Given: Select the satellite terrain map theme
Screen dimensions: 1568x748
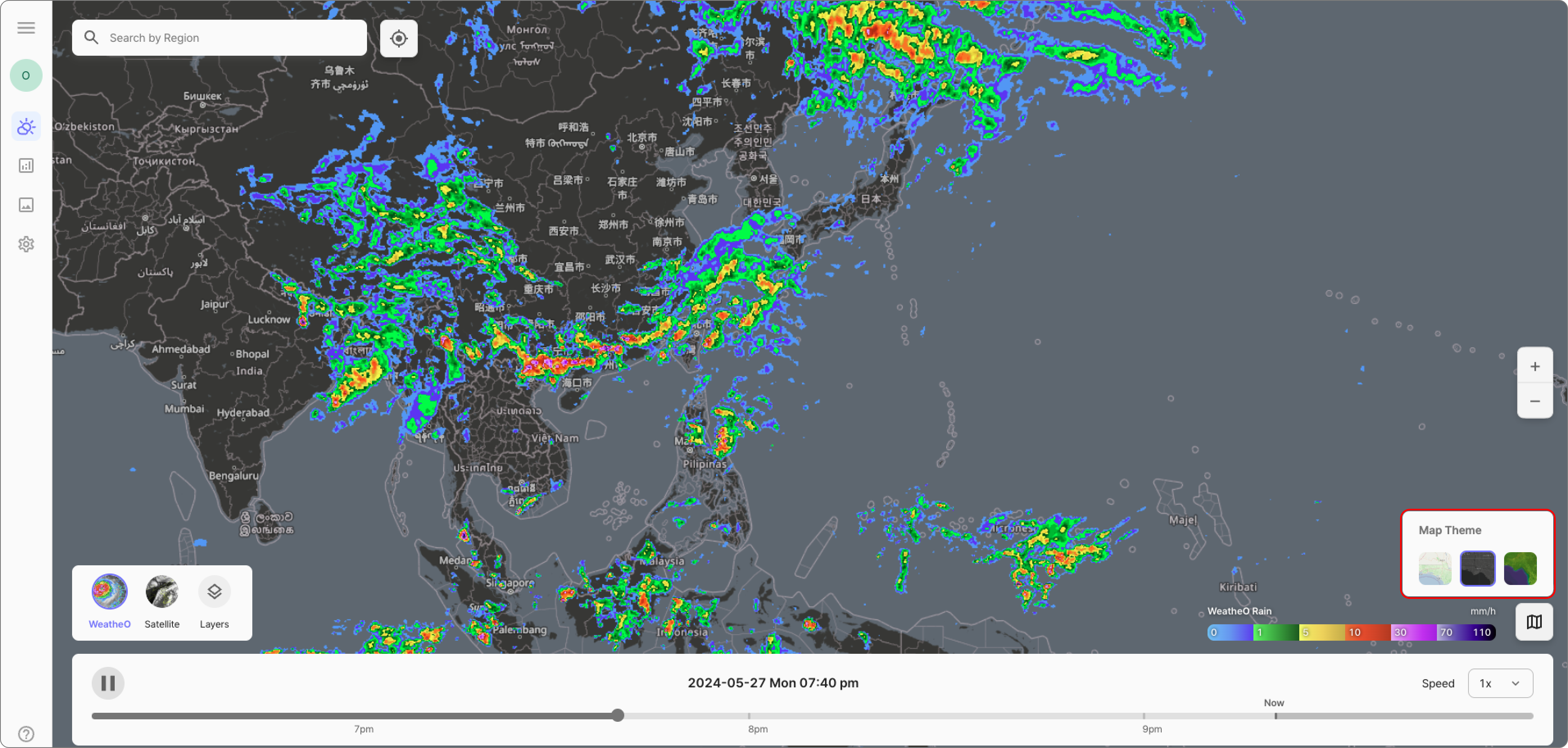Looking at the screenshot, I should coord(1520,569).
